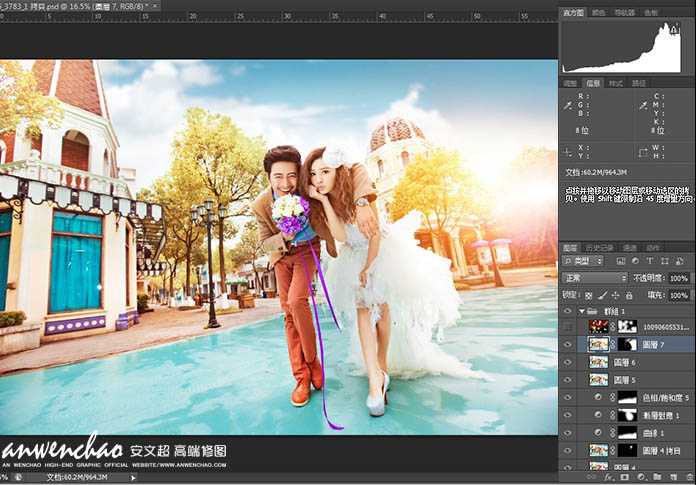Hide layer 图层 7
The height and width of the screenshot is (485, 696).
[568, 344]
